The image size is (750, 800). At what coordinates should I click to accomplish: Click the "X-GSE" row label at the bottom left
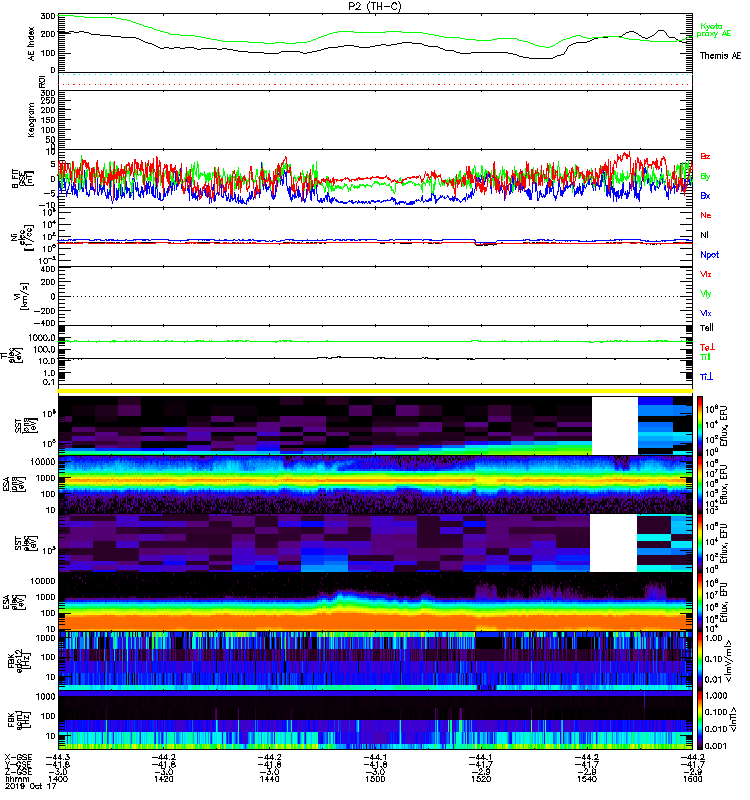18,757
